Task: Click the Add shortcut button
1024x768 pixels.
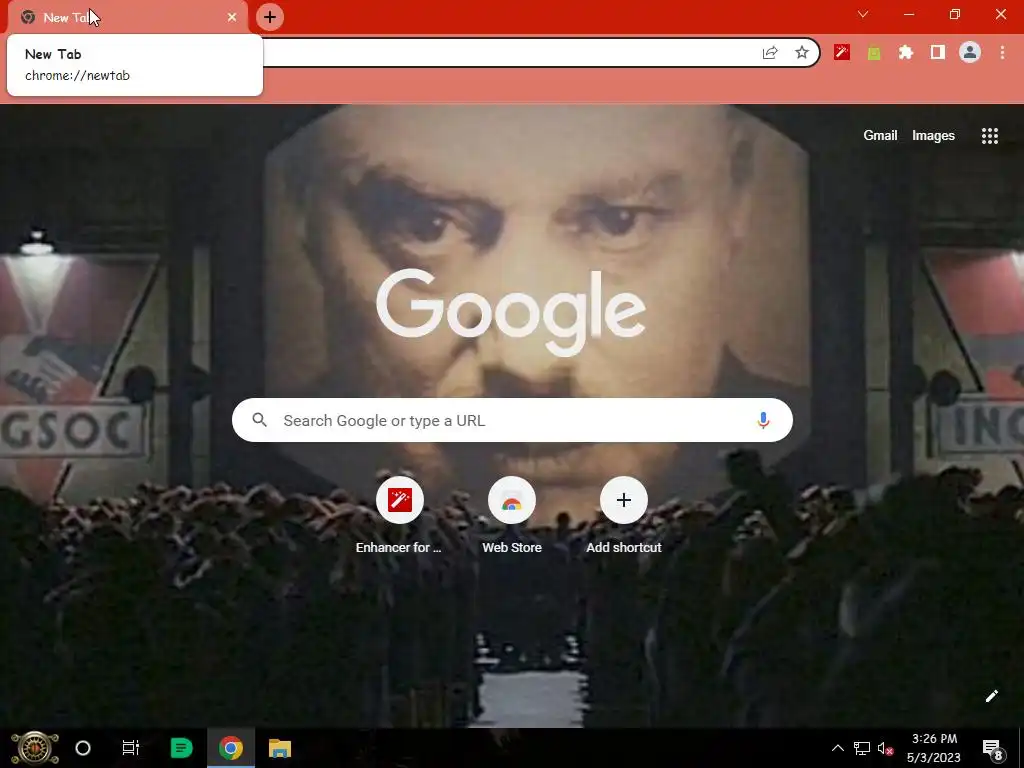Action: [x=624, y=516]
